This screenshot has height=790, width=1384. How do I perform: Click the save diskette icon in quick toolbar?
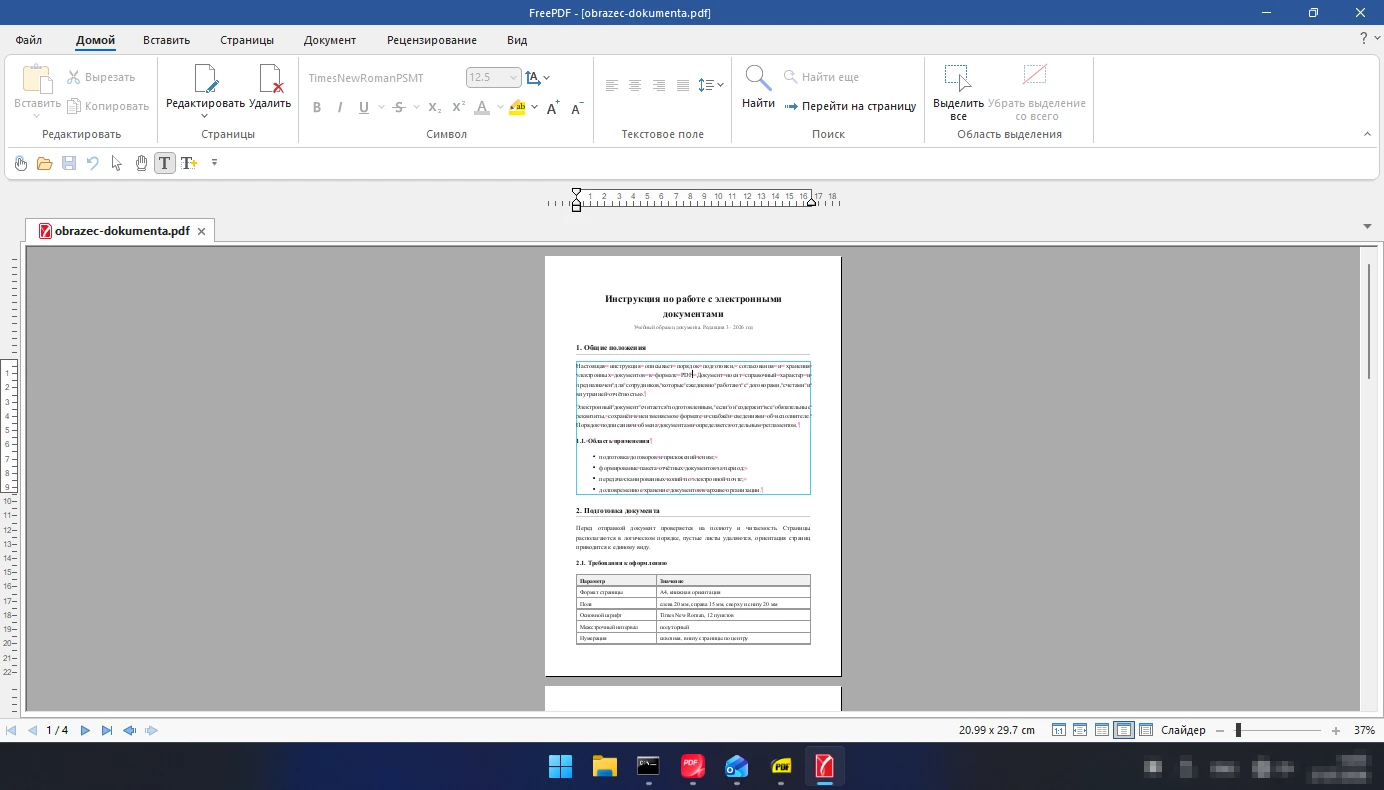click(x=69, y=163)
